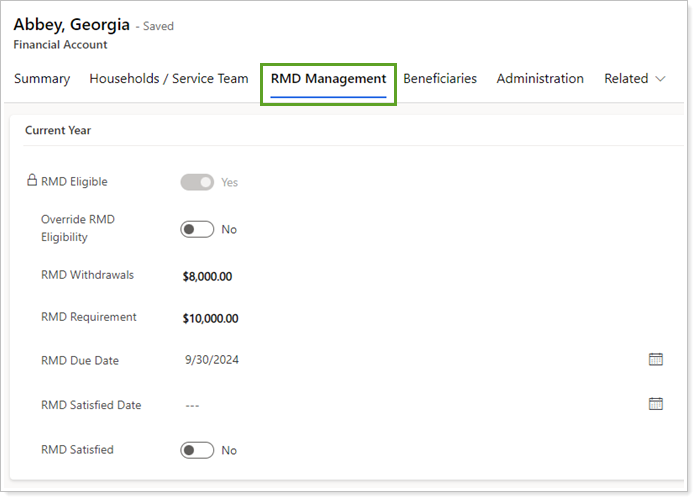Switch to the Summary tab
The width and height of the screenshot is (697, 501).
[x=42, y=79]
